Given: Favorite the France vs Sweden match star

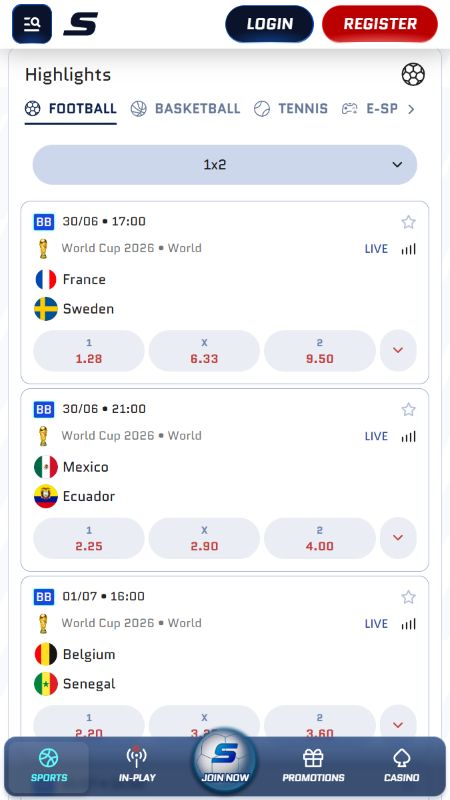Looking at the screenshot, I should [x=408, y=222].
